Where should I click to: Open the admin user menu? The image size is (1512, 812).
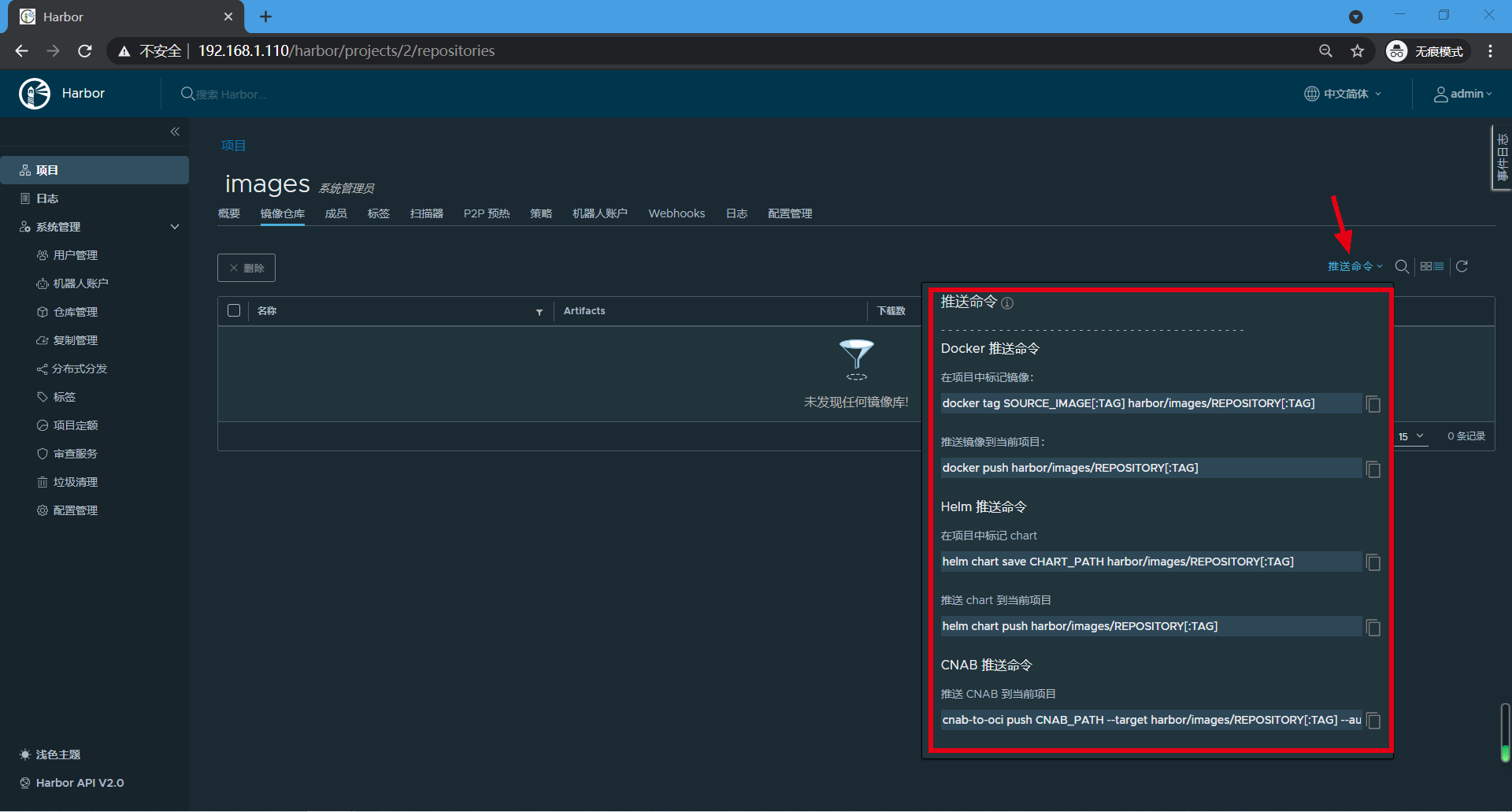pyautogui.click(x=1463, y=94)
